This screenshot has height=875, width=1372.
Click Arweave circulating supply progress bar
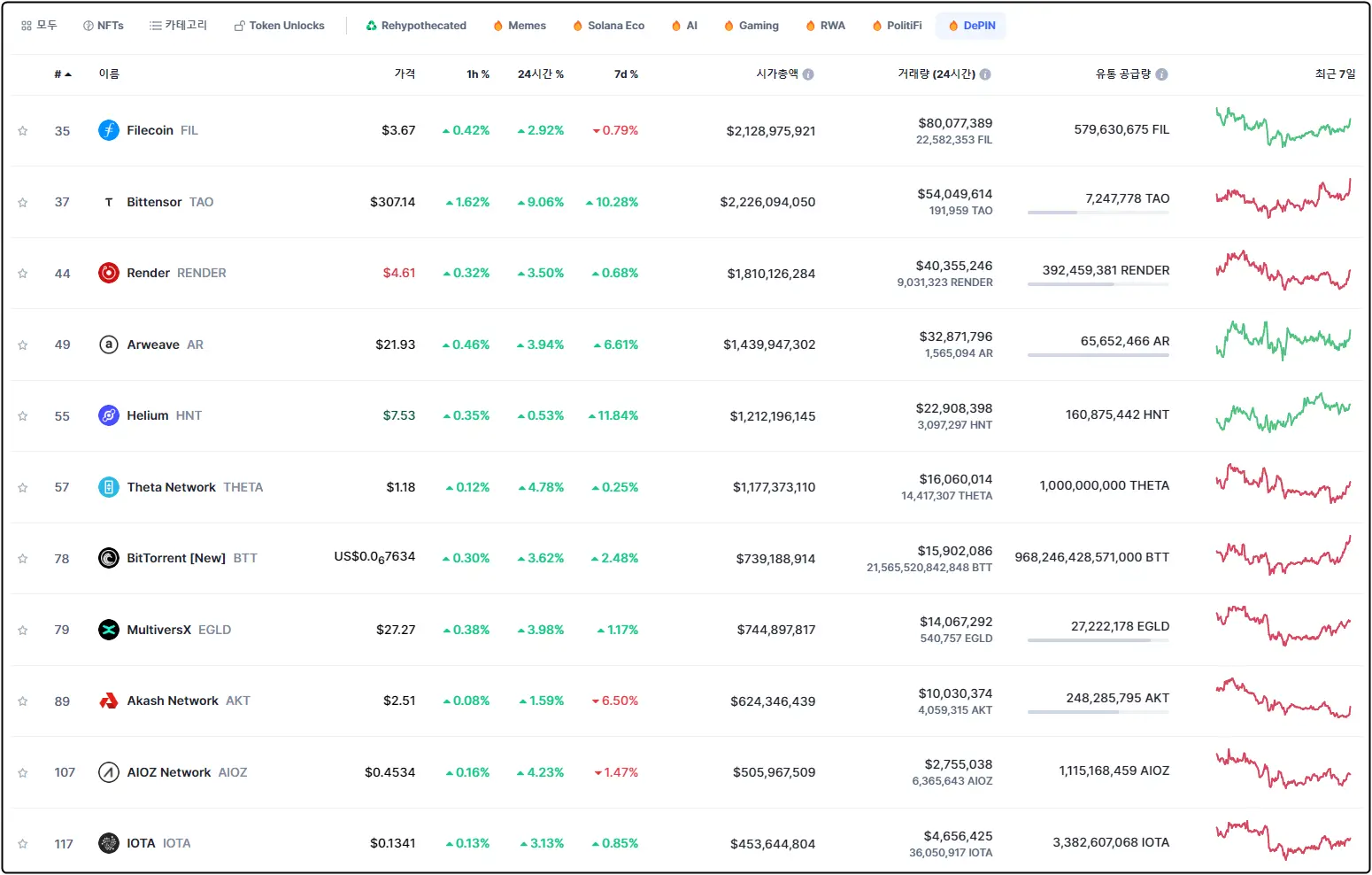pyautogui.click(x=1098, y=355)
